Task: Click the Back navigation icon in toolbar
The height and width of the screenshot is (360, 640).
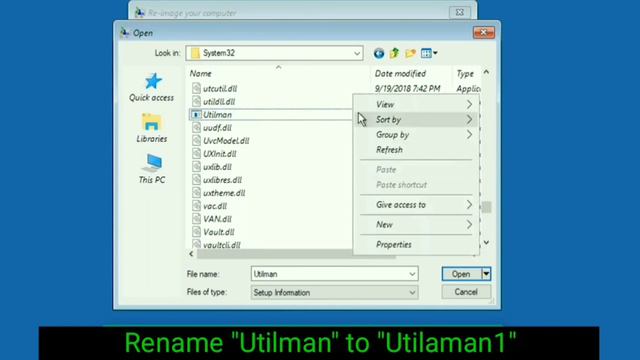Action: point(379,53)
